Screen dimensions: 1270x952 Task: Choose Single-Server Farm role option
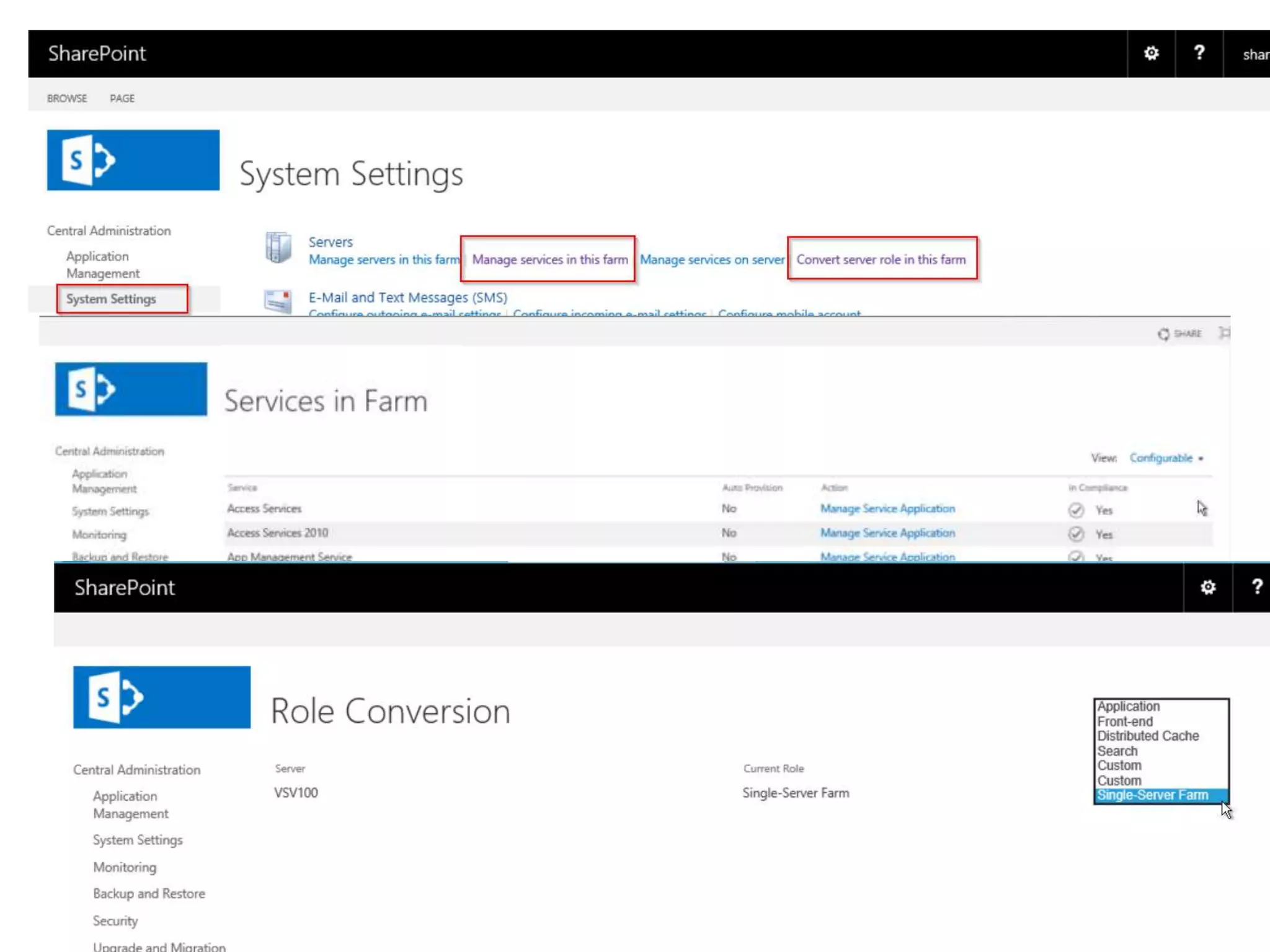tap(1152, 795)
